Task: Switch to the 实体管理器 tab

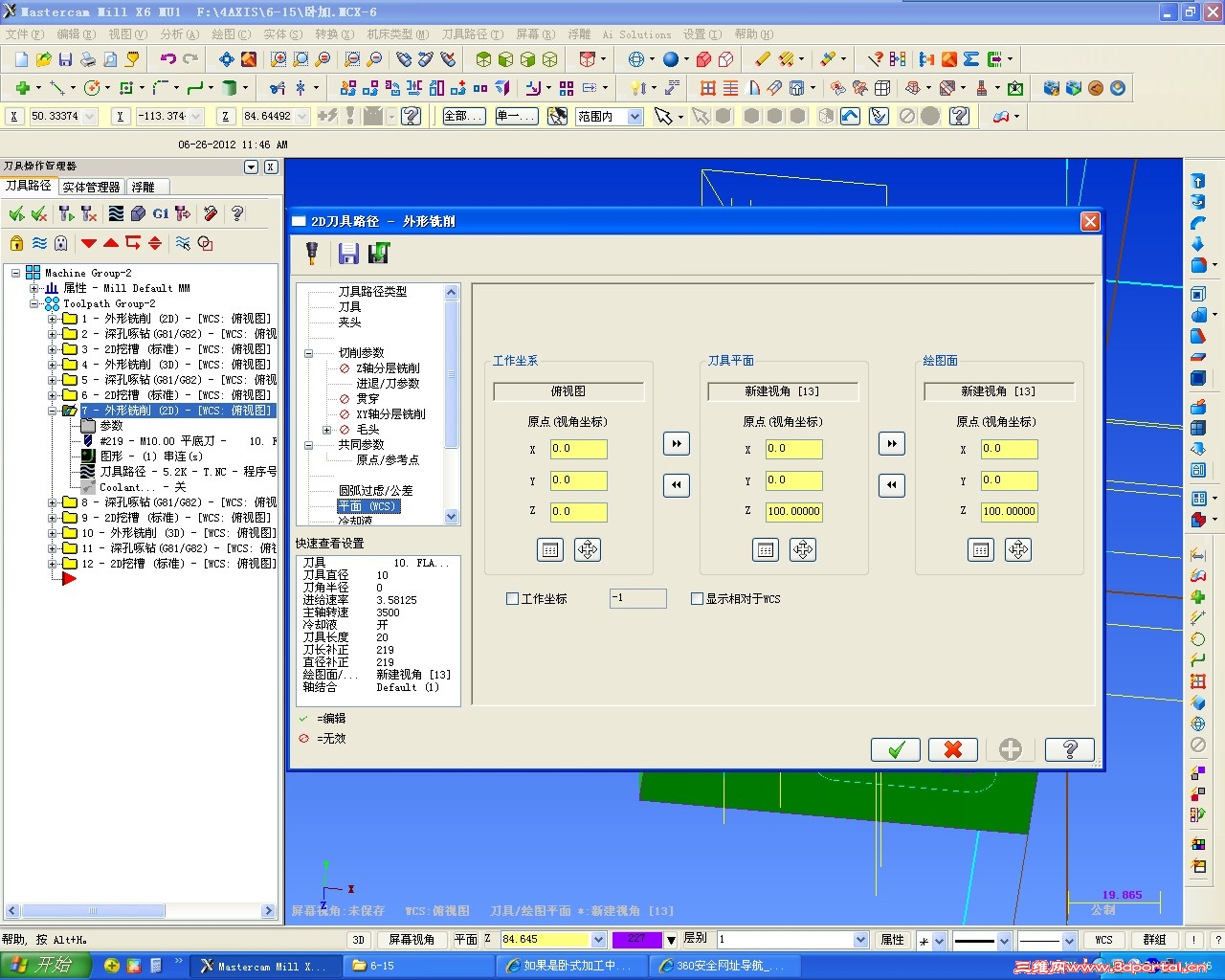Action: point(91,187)
